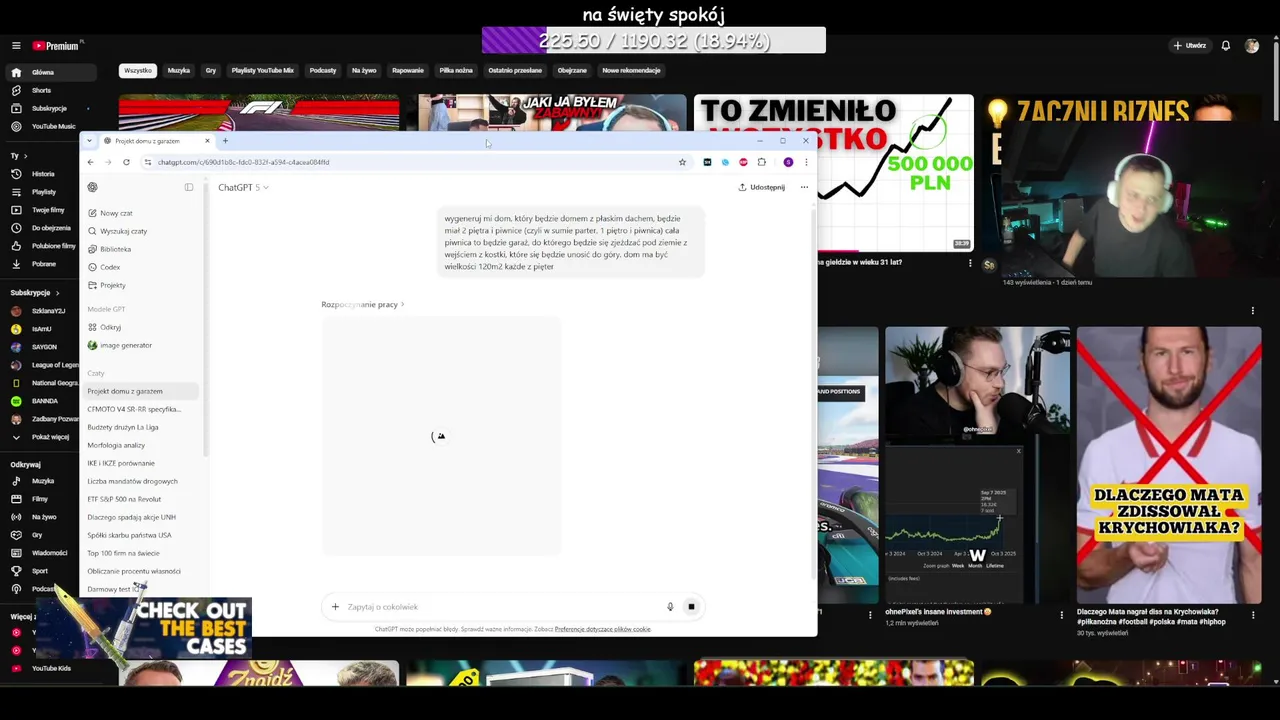1280x720 pixels.
Task: Open the Top 100 firm na świecie chat
Action: click(123, 553)
